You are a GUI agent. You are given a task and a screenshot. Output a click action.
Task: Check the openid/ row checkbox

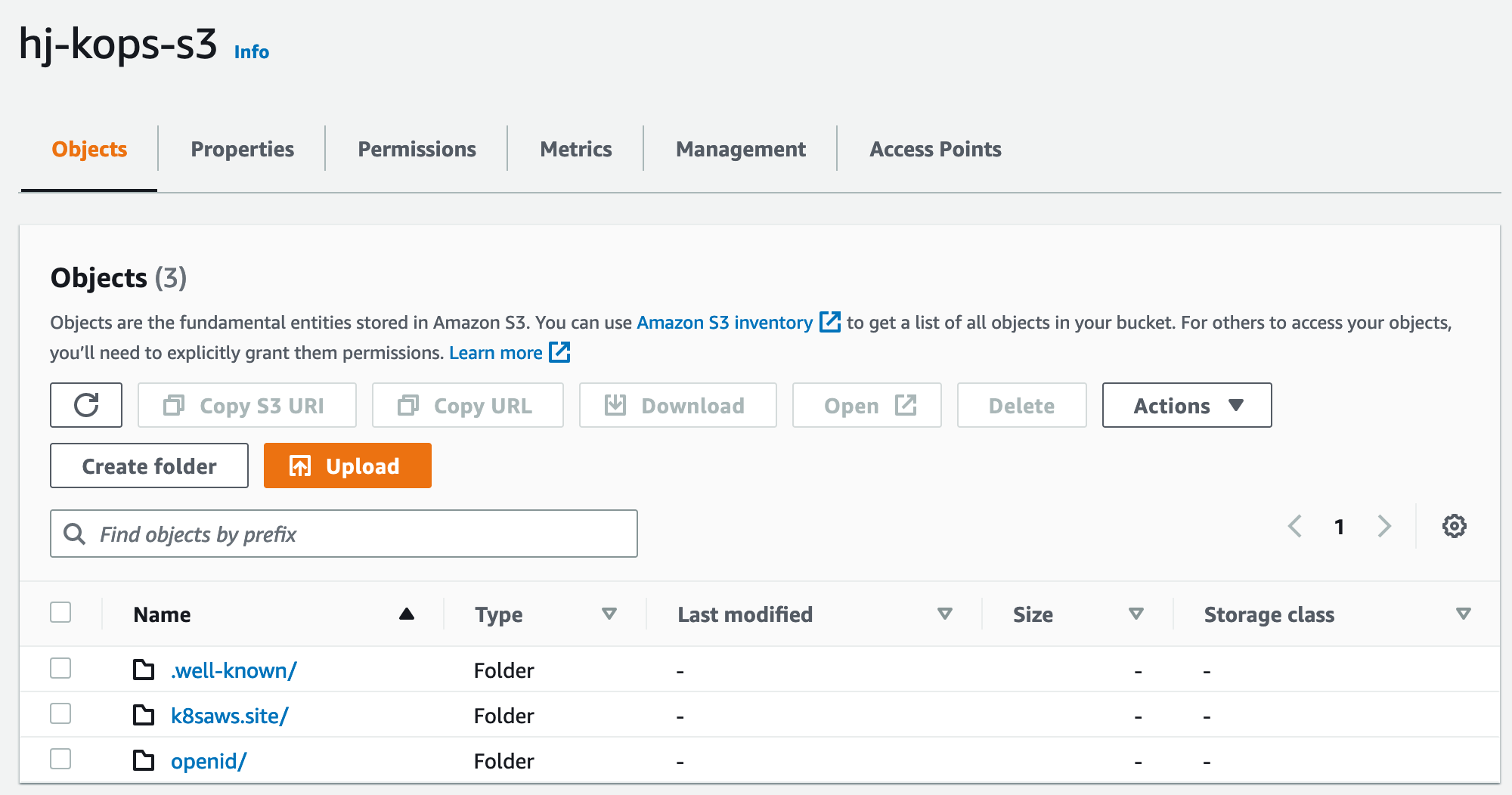pos(60,759)
